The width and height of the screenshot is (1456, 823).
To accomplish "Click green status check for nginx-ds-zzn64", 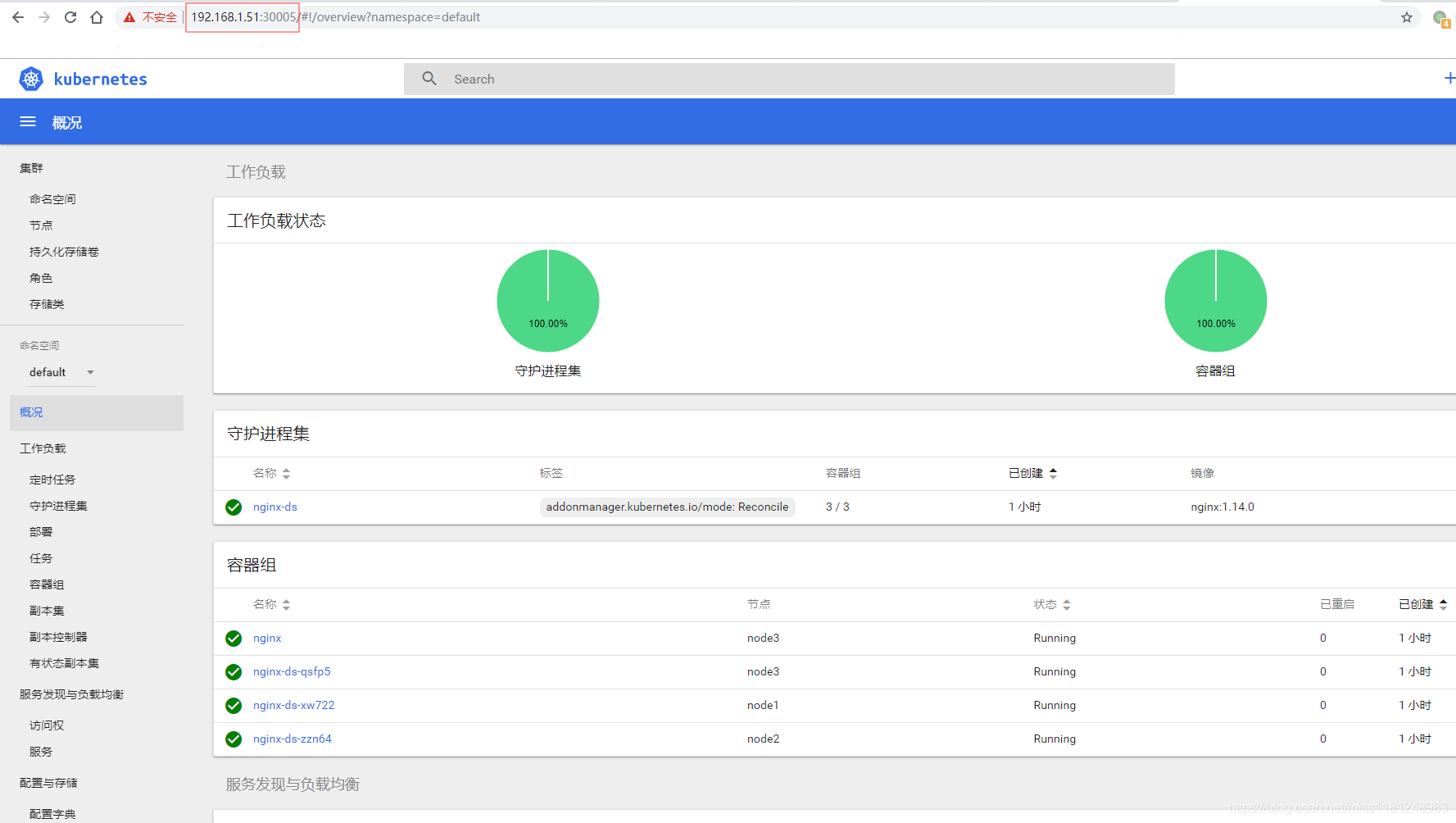I will tap(234, 739).
